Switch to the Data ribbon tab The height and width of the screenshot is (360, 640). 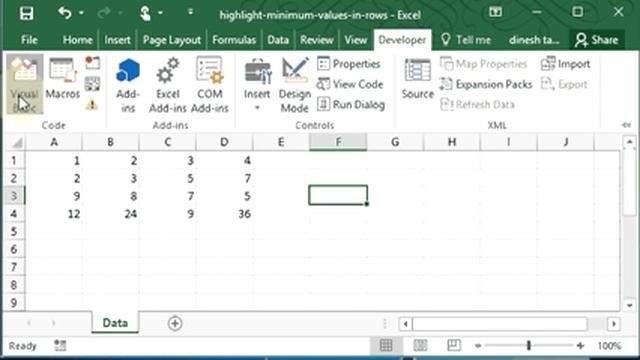[x=278, y=40]
